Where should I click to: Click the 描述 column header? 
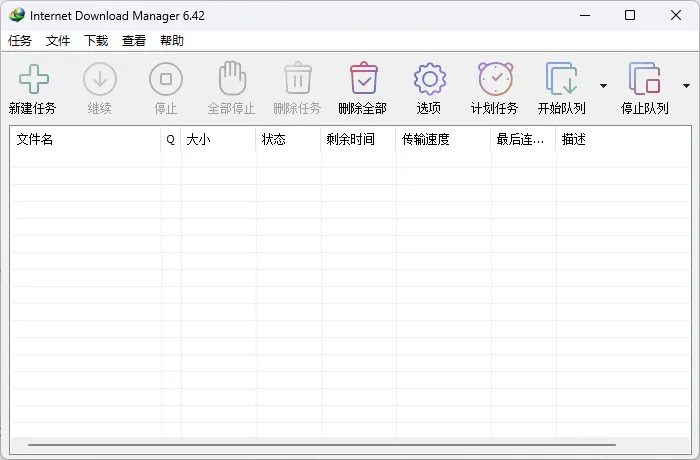coord(623,139)
